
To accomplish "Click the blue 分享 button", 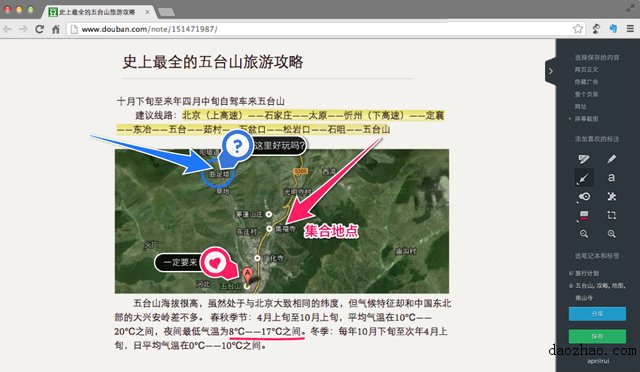I will click(x=597, y=314).
